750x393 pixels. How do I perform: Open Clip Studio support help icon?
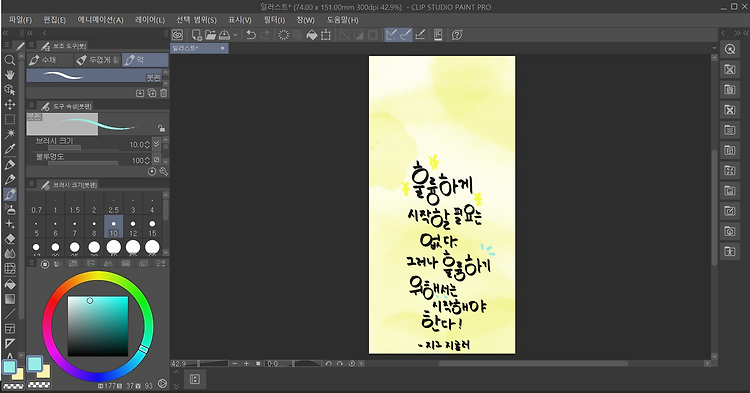click(457, 35)
